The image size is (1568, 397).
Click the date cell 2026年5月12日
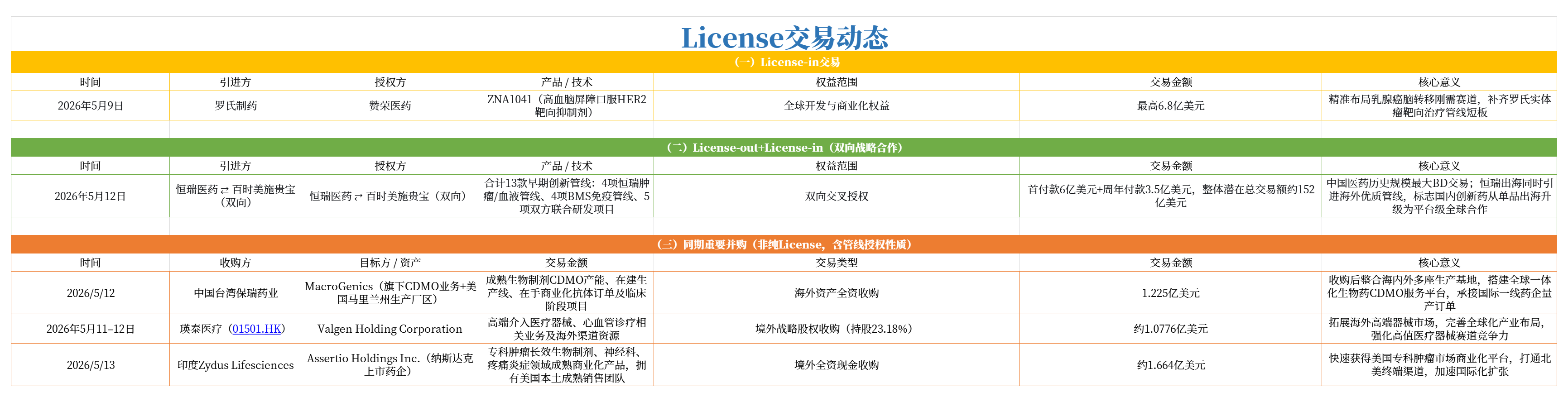pyautogui.click(x=90, y=196)
